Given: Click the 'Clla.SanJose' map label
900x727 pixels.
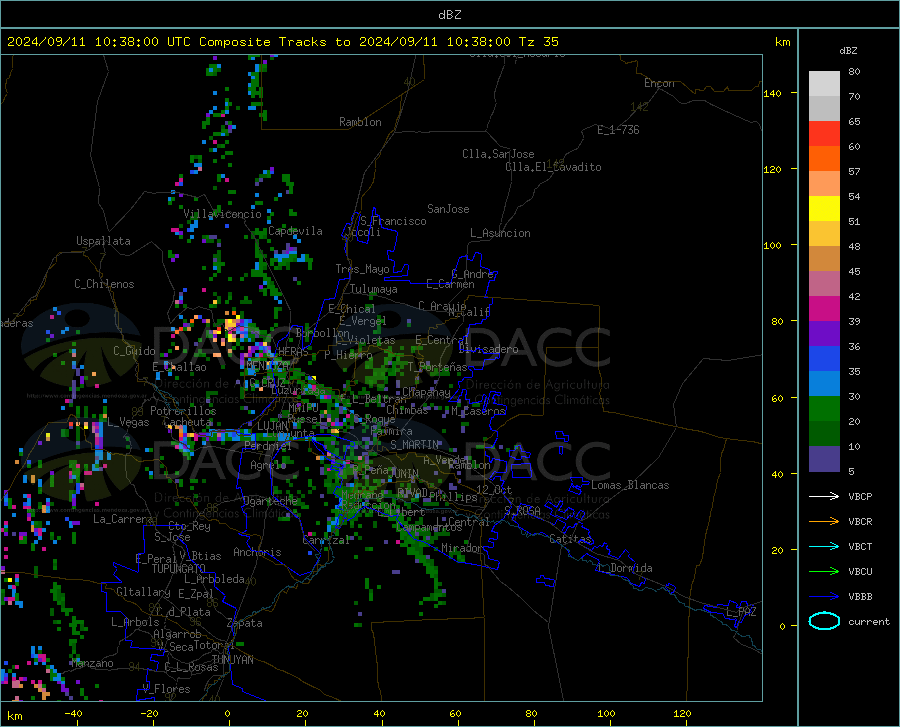Looking at the screenshot, I should pos(498,154).
